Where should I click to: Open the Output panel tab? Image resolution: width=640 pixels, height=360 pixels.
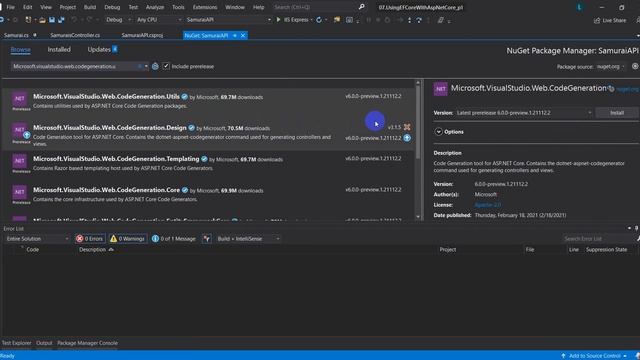pyautogui.click(x=44, y=343)
